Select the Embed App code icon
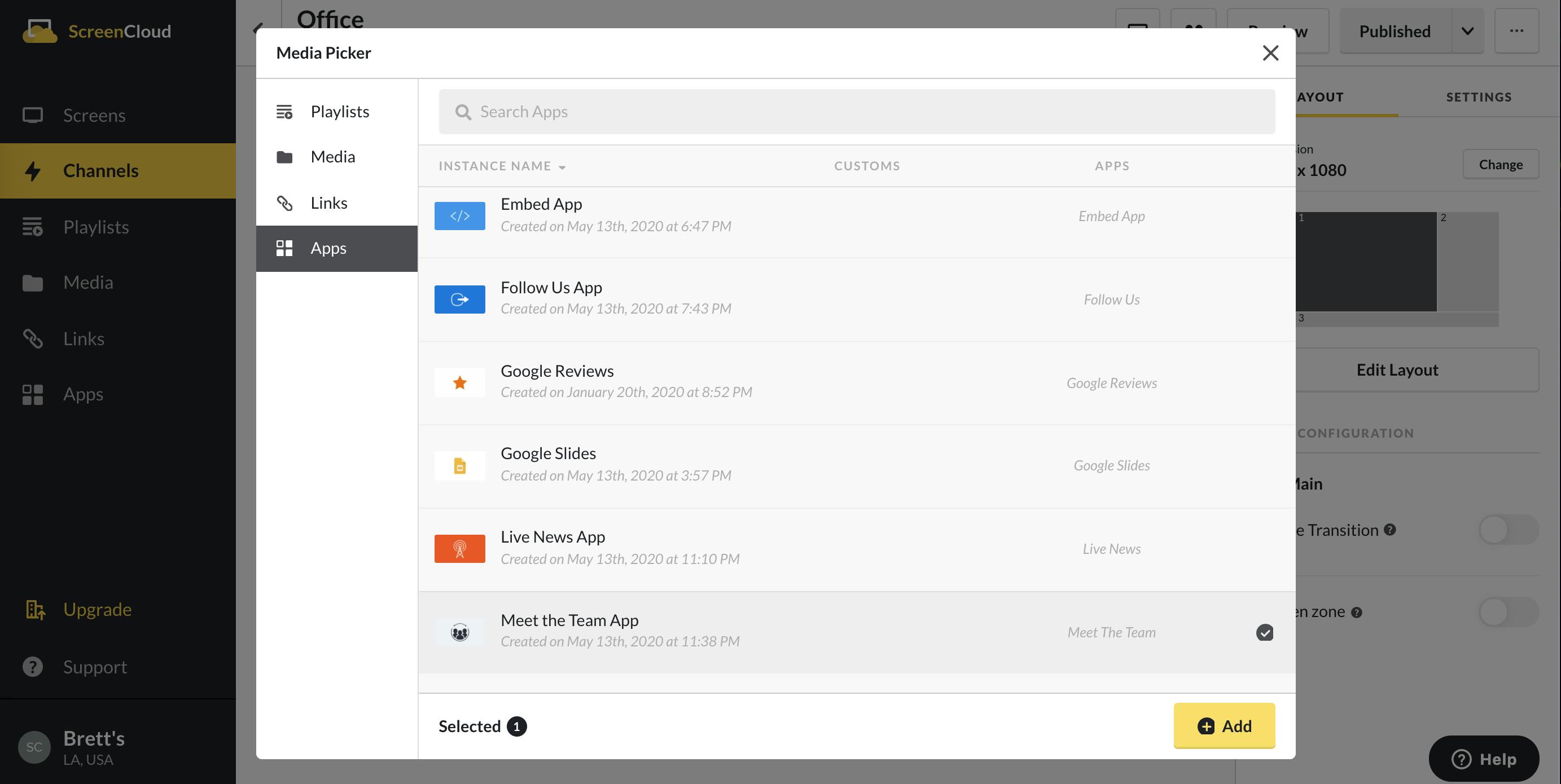 (459, 216)
